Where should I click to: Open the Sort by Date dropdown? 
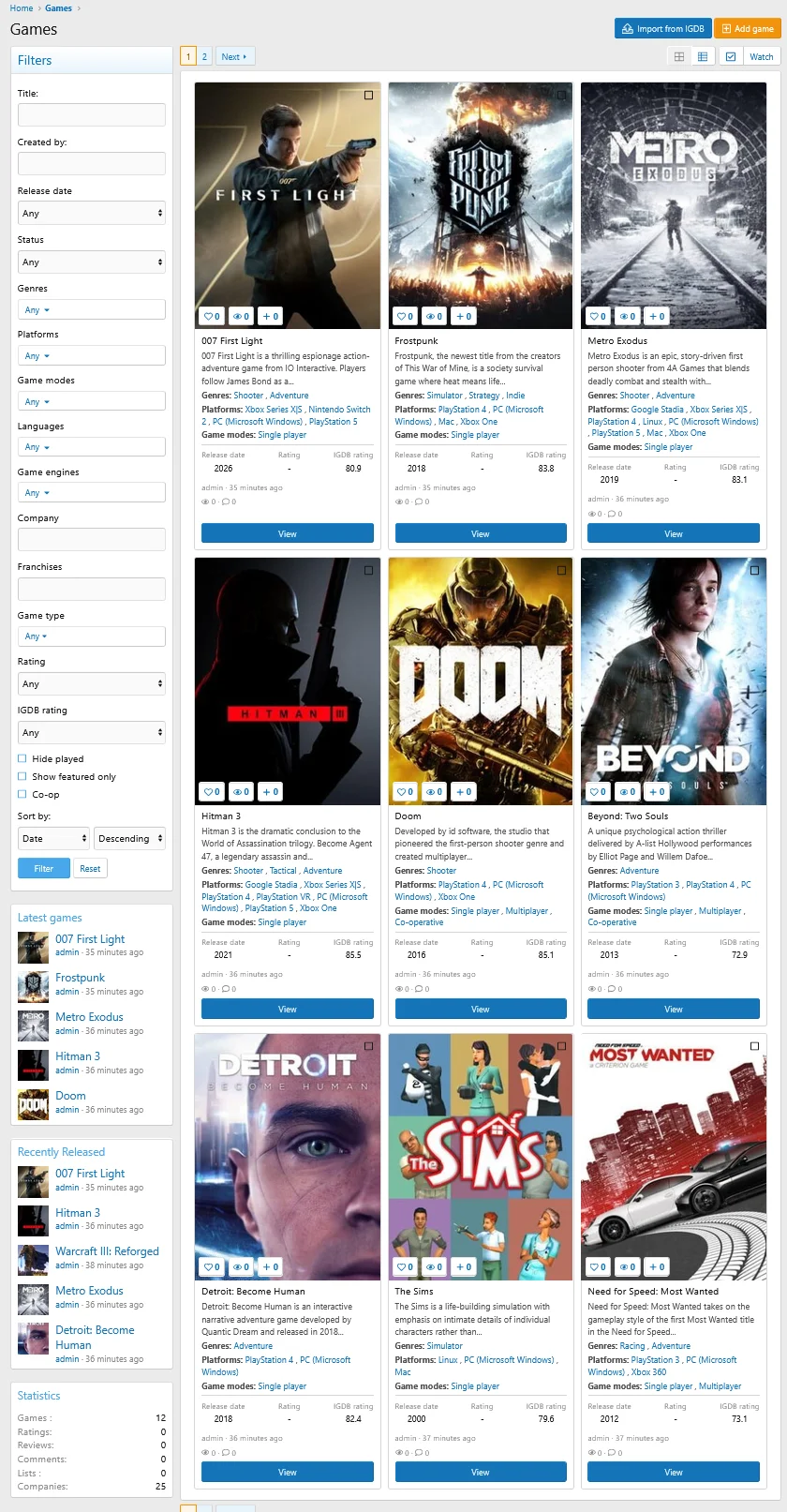54,838
